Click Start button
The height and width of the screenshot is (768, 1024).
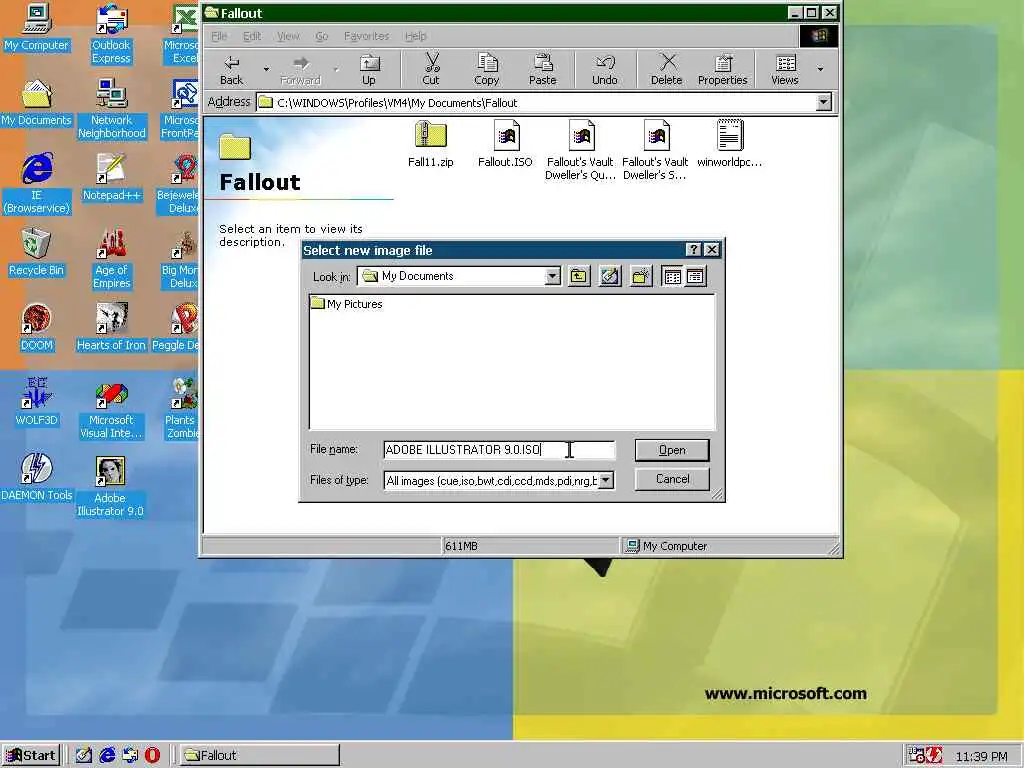point(31,756)
